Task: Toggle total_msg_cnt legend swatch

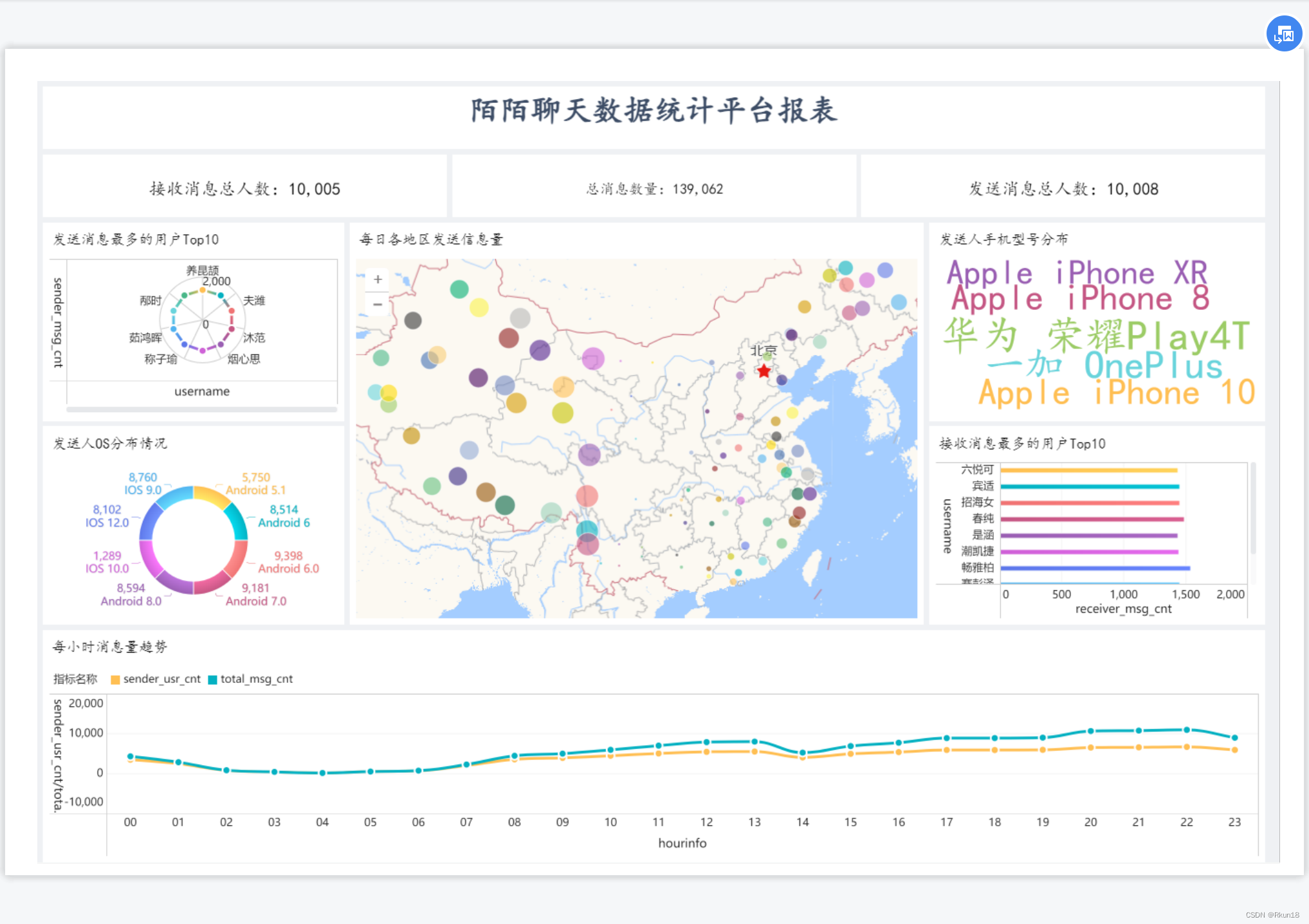Action: coord(212,680)
